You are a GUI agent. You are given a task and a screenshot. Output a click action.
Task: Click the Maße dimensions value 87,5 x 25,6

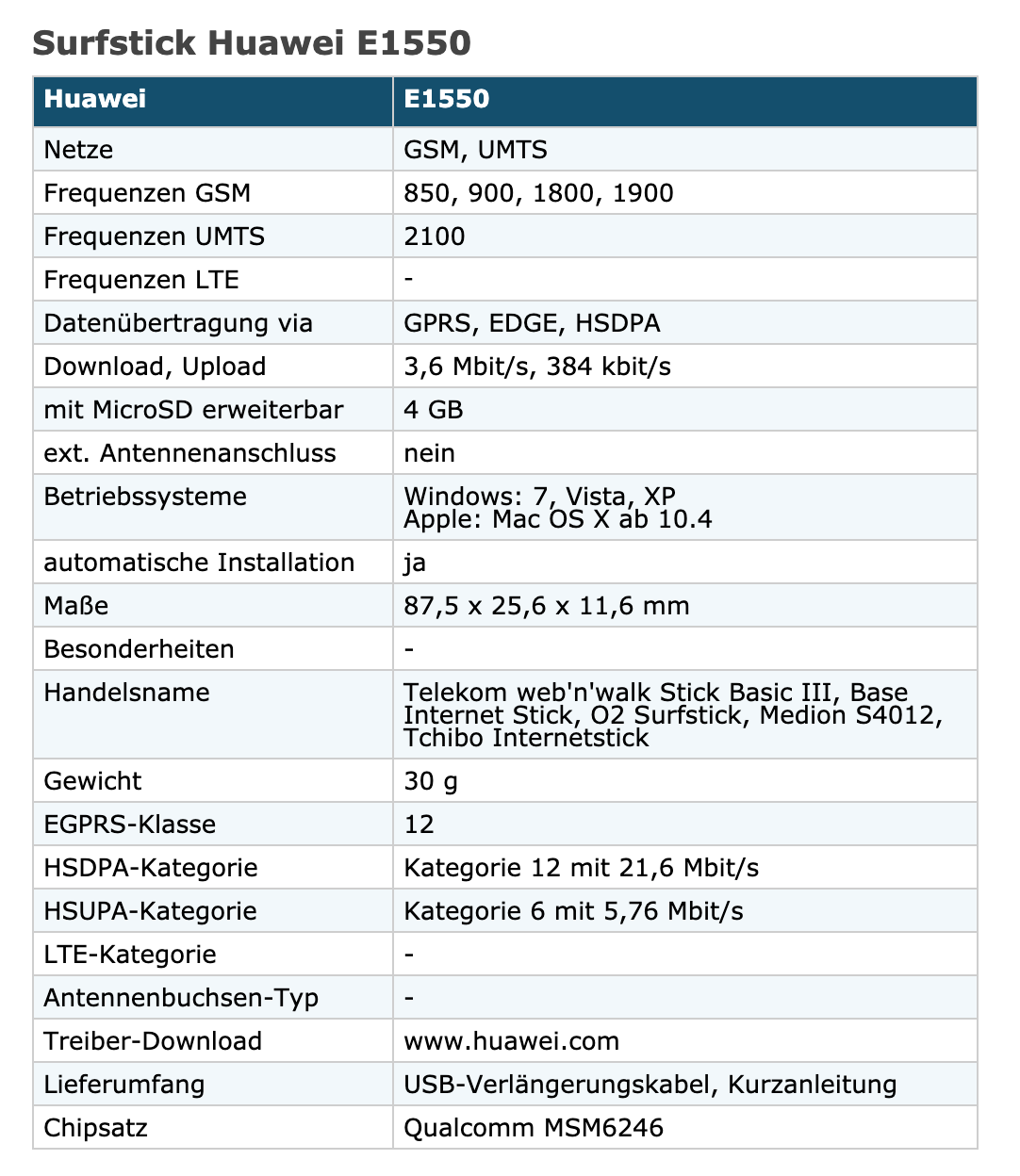547,606
